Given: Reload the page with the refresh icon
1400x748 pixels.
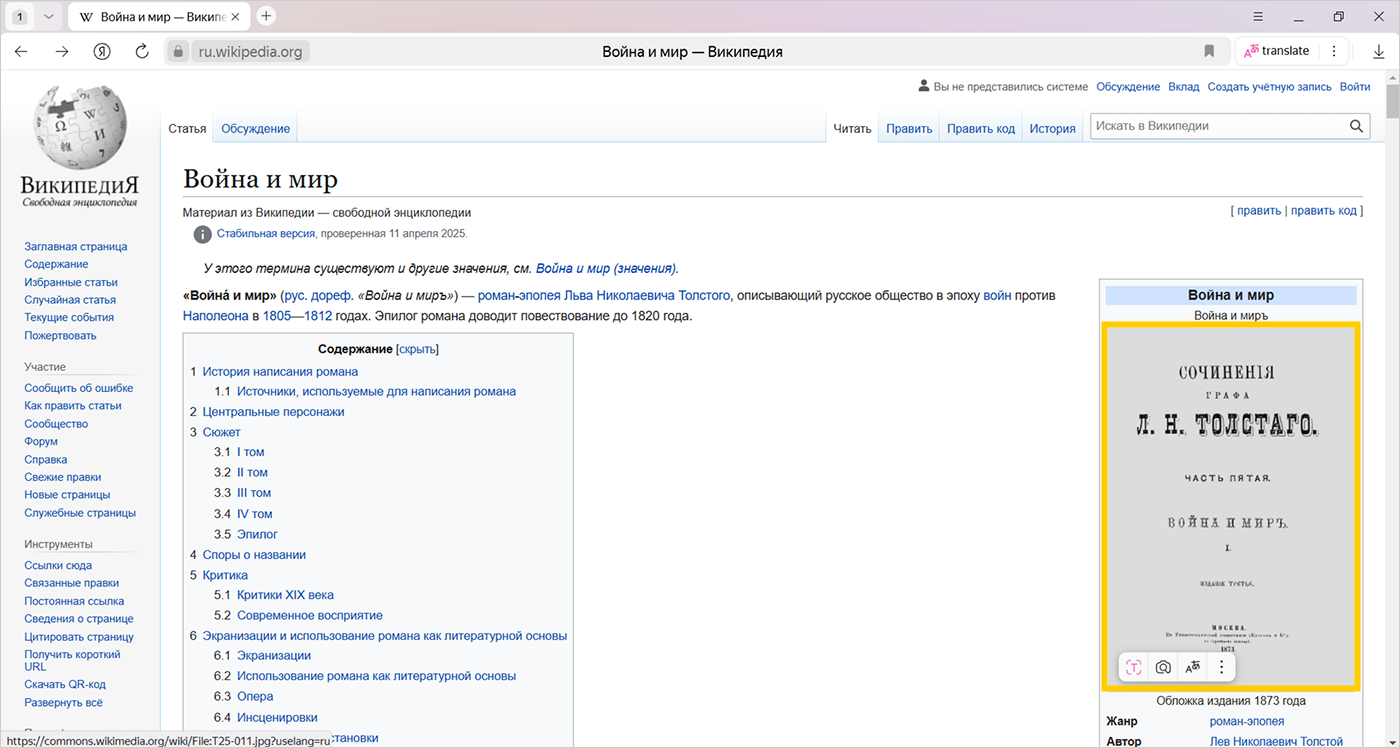Looking at the screenshot, I should (x=142, y=51).
